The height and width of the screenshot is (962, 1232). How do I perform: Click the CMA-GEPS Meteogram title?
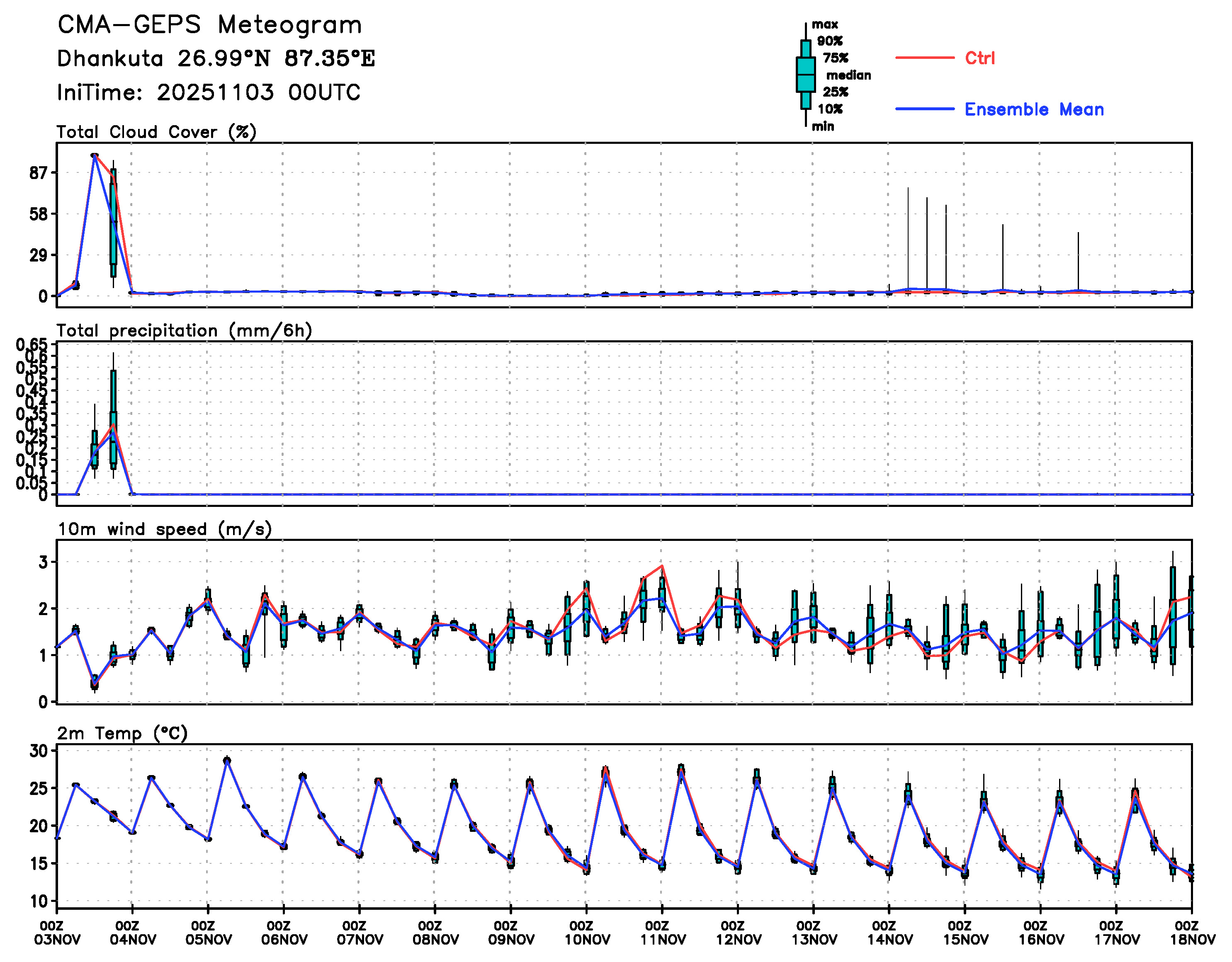(209, 25)
